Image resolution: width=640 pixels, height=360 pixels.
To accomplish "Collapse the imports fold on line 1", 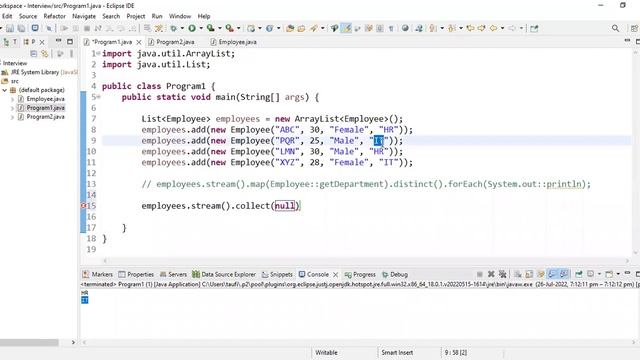I will pos(99,53).
